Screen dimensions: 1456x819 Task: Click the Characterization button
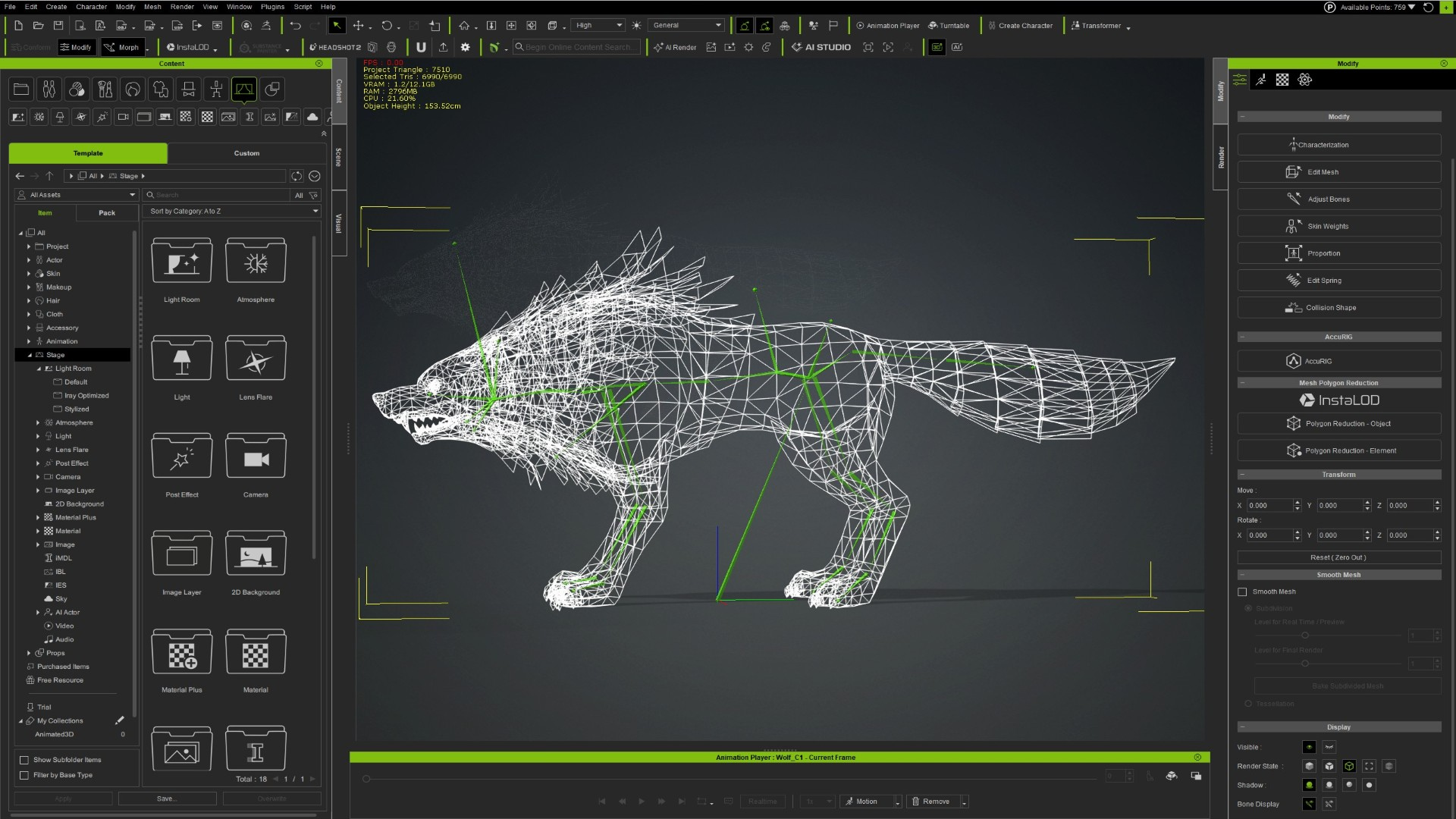coord(1338,145)
